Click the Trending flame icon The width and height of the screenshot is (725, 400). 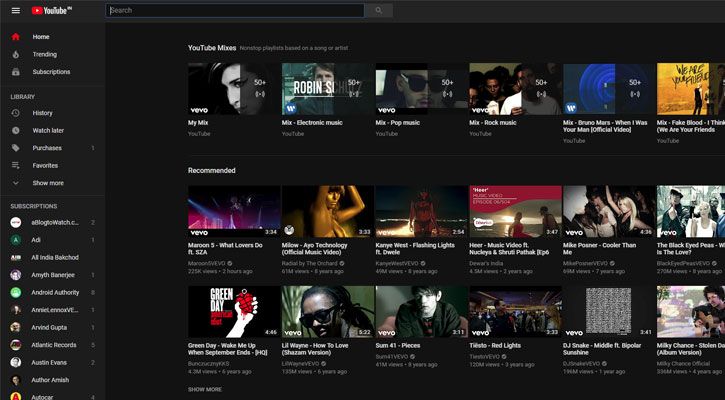pyautogui.click(x=16, y=54)
